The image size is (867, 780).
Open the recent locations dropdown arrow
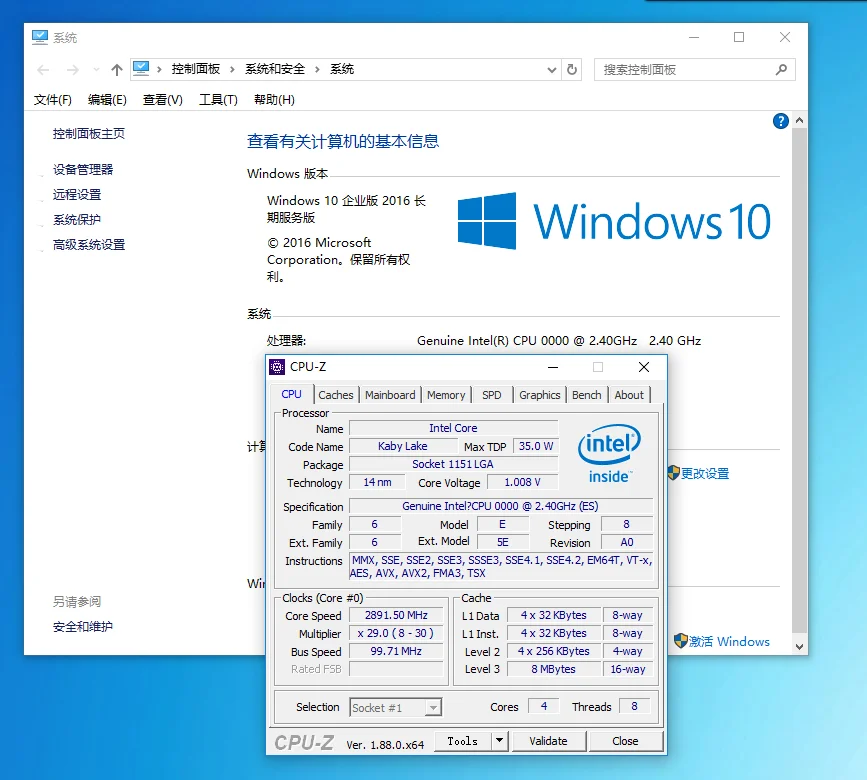click(96, 70)
